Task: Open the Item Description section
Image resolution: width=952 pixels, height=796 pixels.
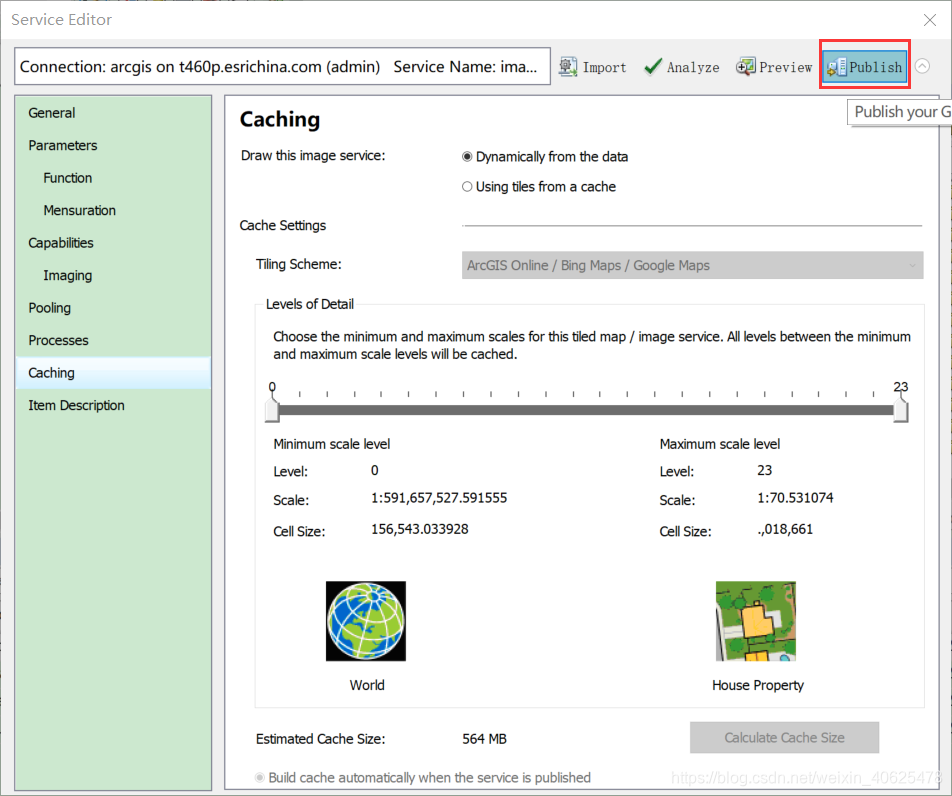Action: click(113, 405)
